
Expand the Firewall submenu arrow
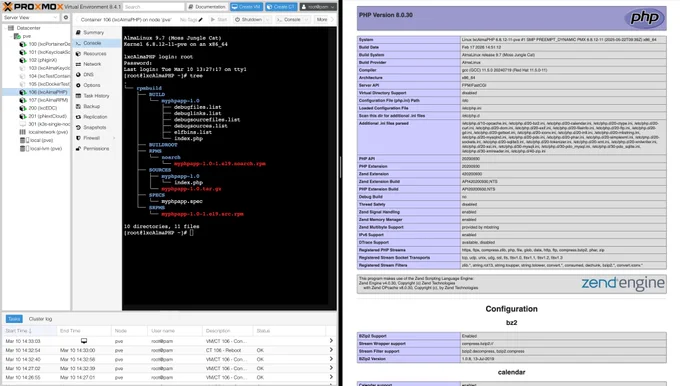114,138
